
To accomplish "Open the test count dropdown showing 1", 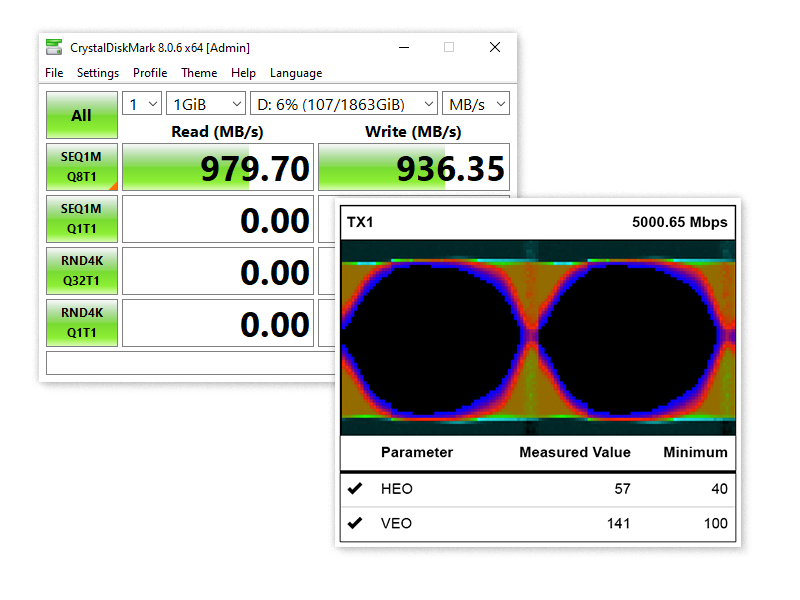I will pos(141,104).
